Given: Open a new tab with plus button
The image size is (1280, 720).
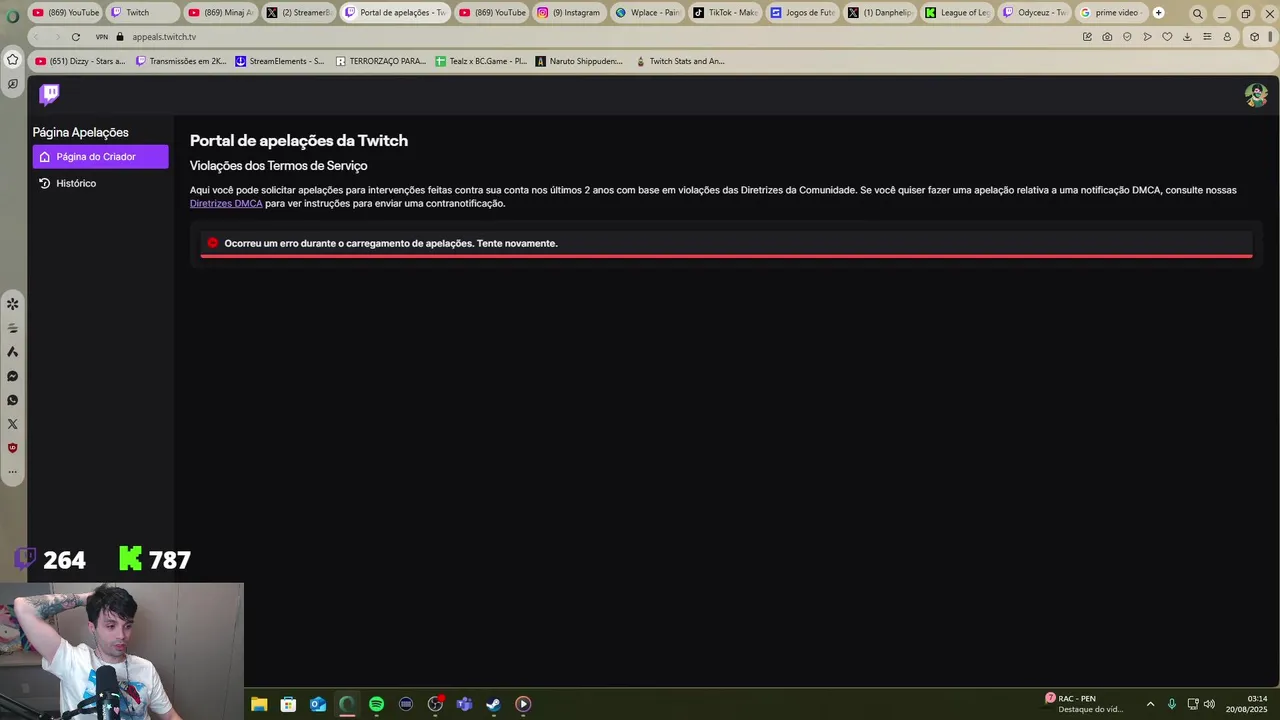Looking at the screenshot, I should click(x=1158, y=13).
